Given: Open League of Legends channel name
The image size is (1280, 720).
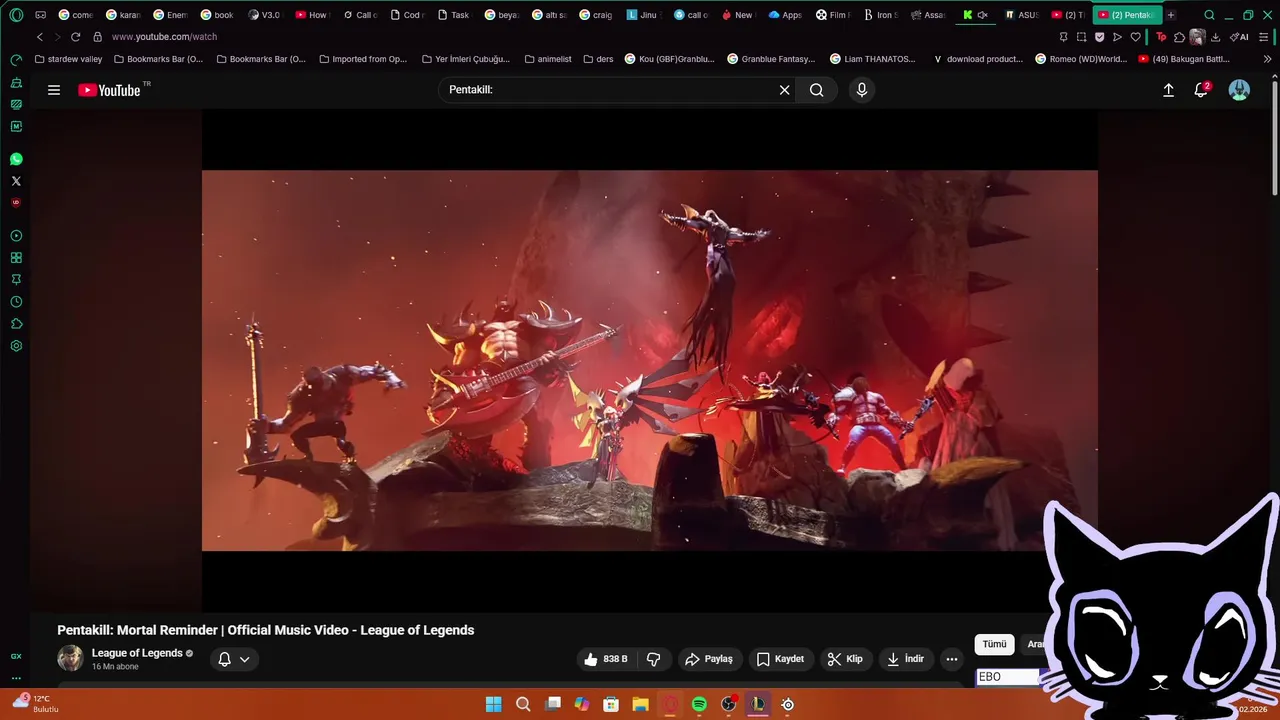Looking at the screenshot, I should pyautogui.click(x=137, y=653).
